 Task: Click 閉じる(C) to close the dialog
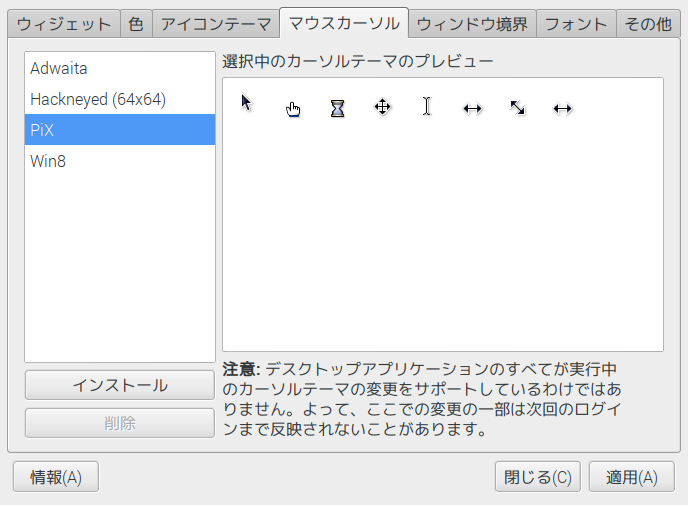pyautogui.click(x=538, y=476)
